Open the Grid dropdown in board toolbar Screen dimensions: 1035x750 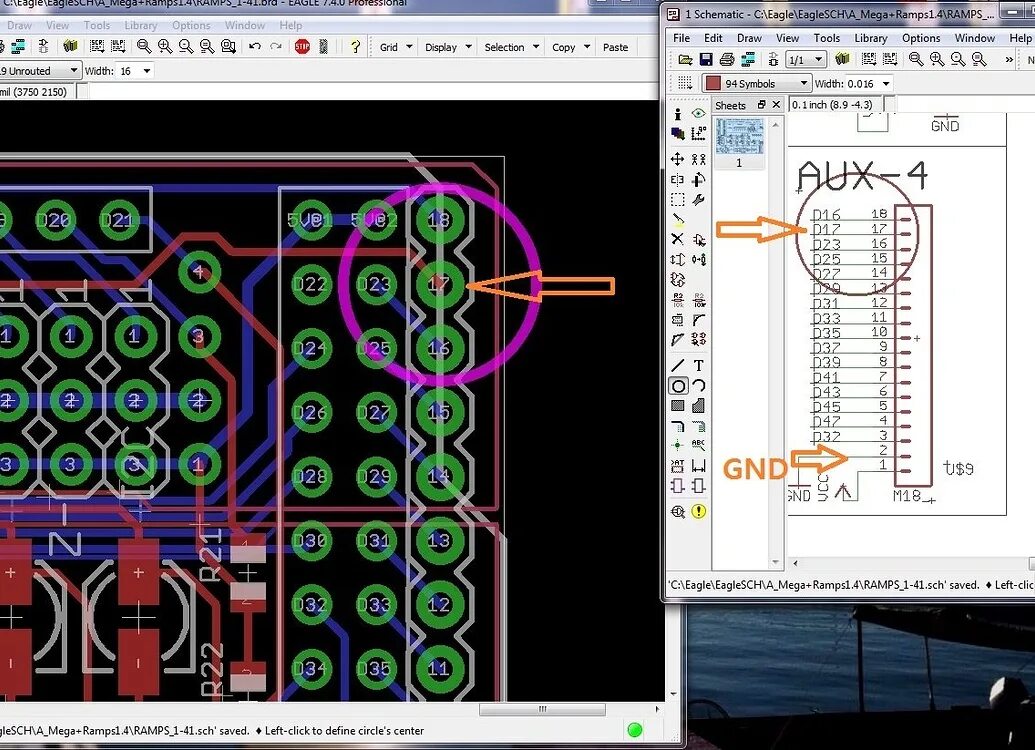[396, 47]
